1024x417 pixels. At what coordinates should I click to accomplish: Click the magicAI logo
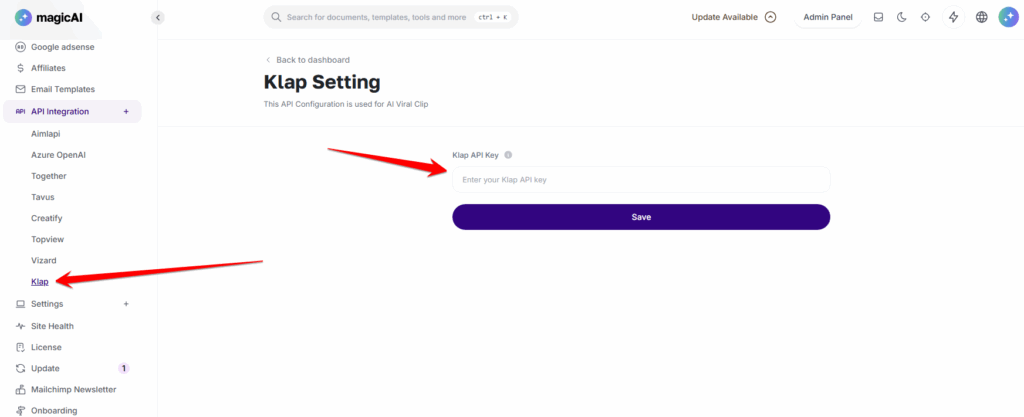point(49,18)
